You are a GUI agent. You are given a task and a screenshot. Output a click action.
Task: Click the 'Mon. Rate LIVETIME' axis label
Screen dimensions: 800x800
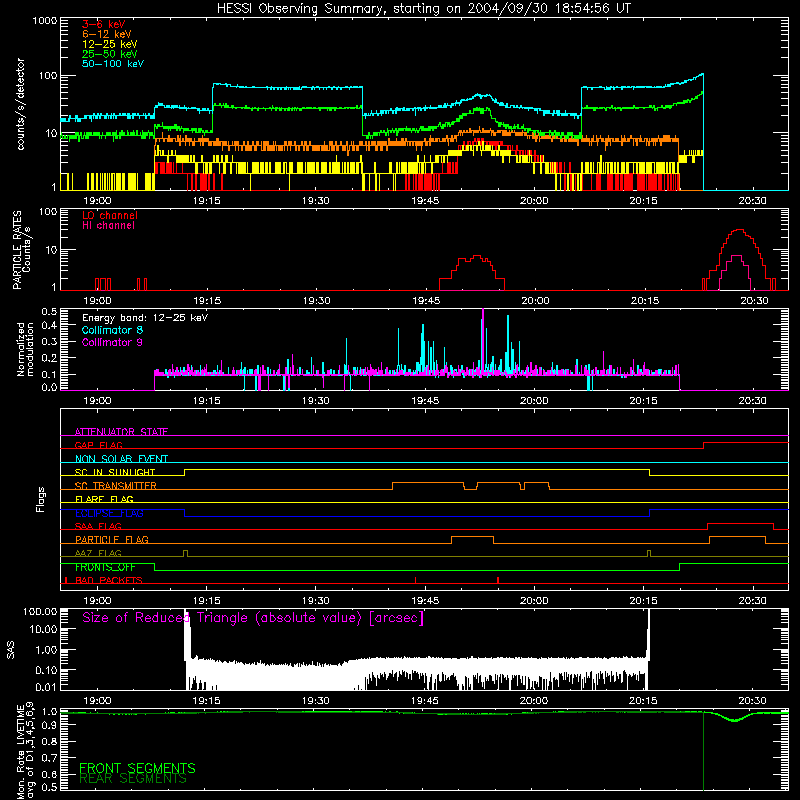click(x=20, y=751)
